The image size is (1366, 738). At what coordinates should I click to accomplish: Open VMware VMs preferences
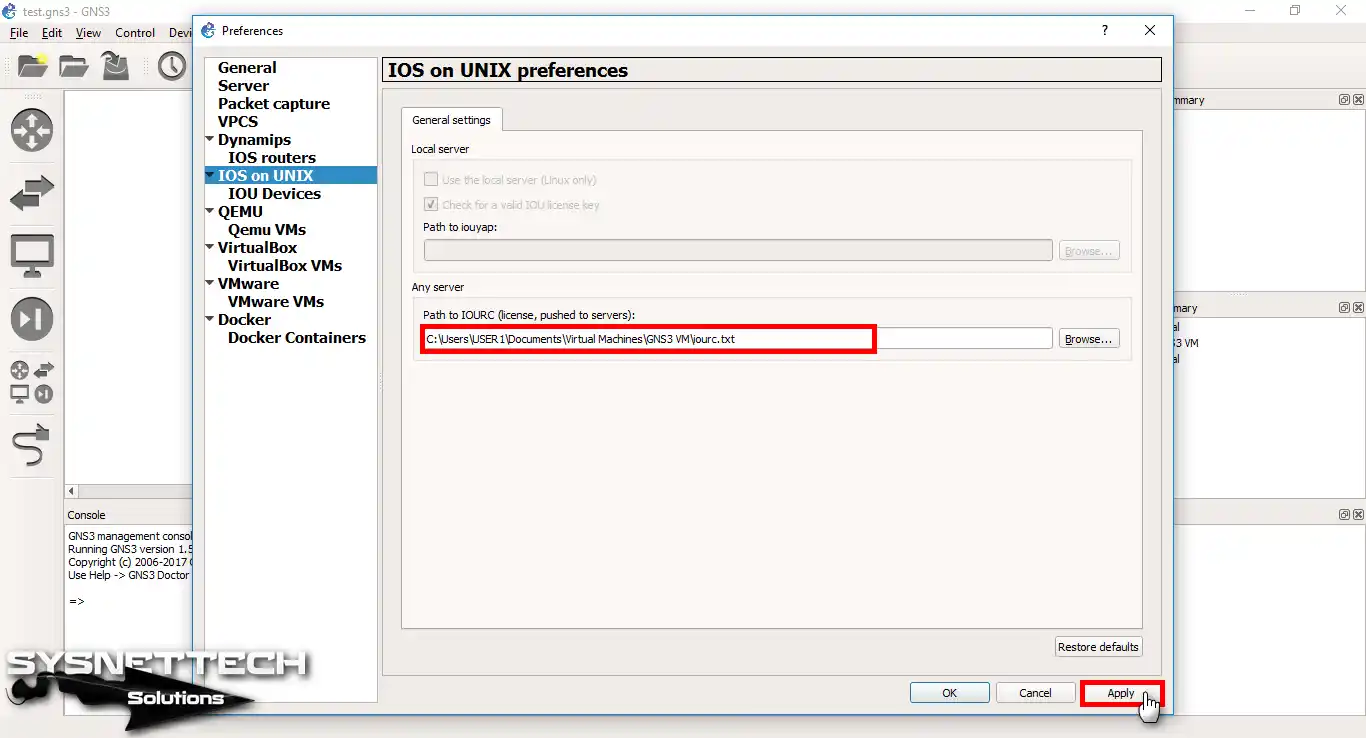coord(276,302)
